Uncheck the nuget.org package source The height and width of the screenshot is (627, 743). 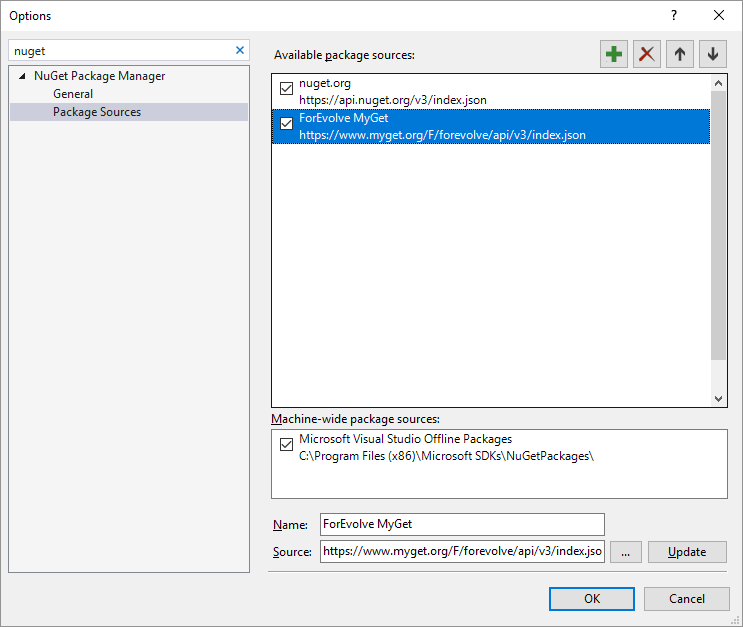coord(286,89)
